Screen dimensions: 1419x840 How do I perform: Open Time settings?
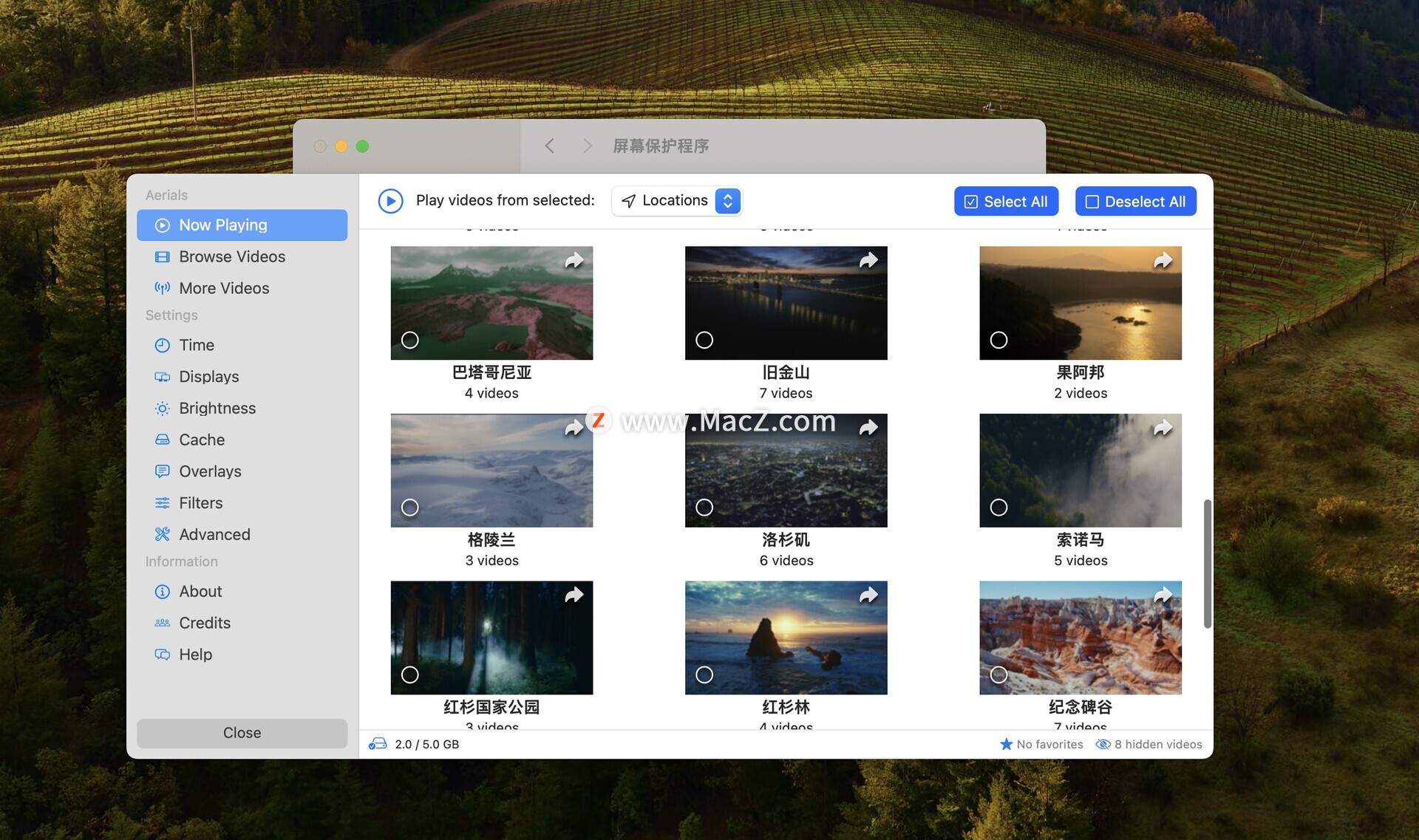pos(242,345)
